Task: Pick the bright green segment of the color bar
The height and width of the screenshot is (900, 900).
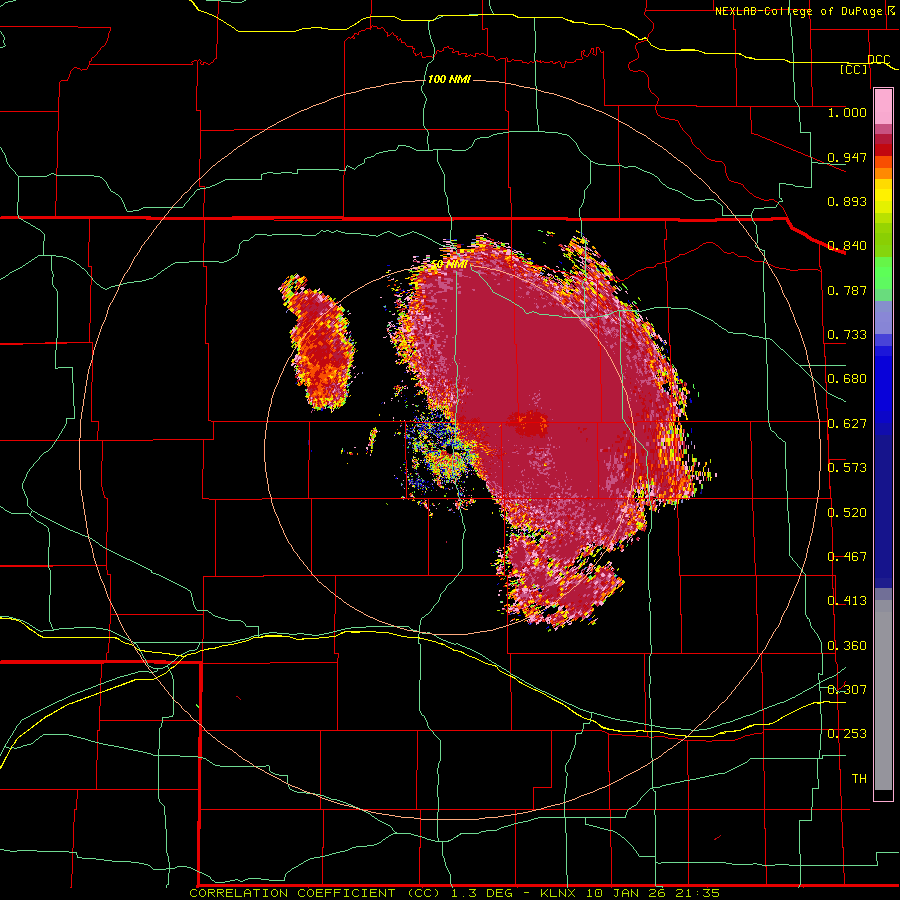Action: (883, 273)
